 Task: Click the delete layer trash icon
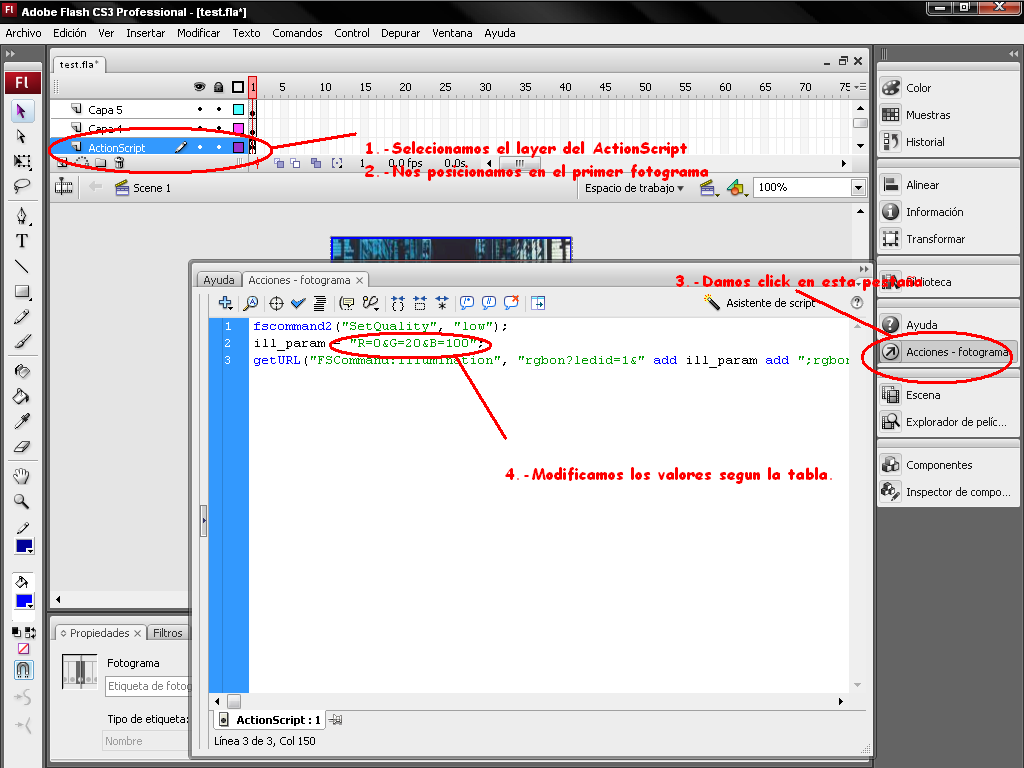[x=119, y=163]
